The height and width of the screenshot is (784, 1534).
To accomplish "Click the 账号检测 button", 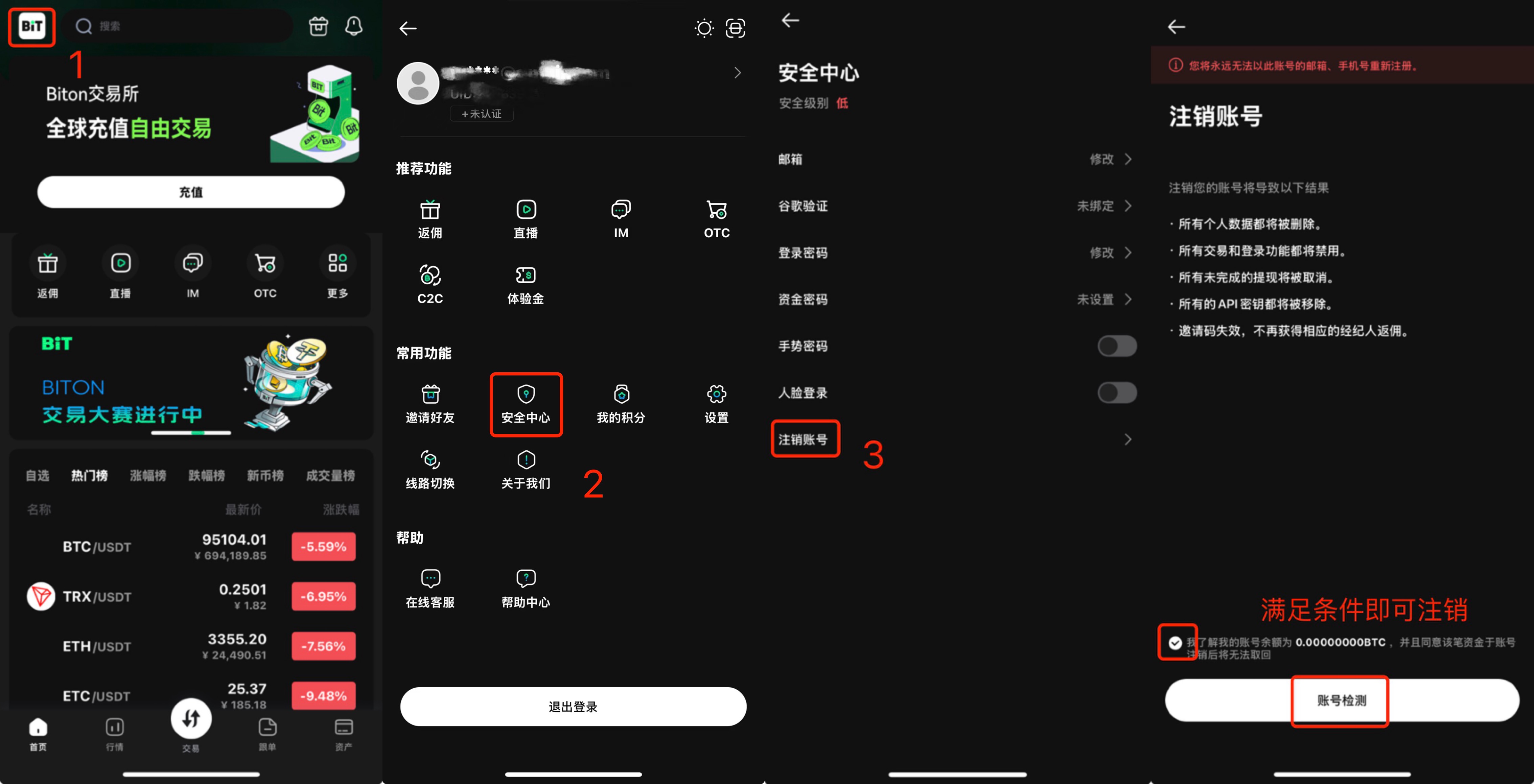I will [1342, 700].
